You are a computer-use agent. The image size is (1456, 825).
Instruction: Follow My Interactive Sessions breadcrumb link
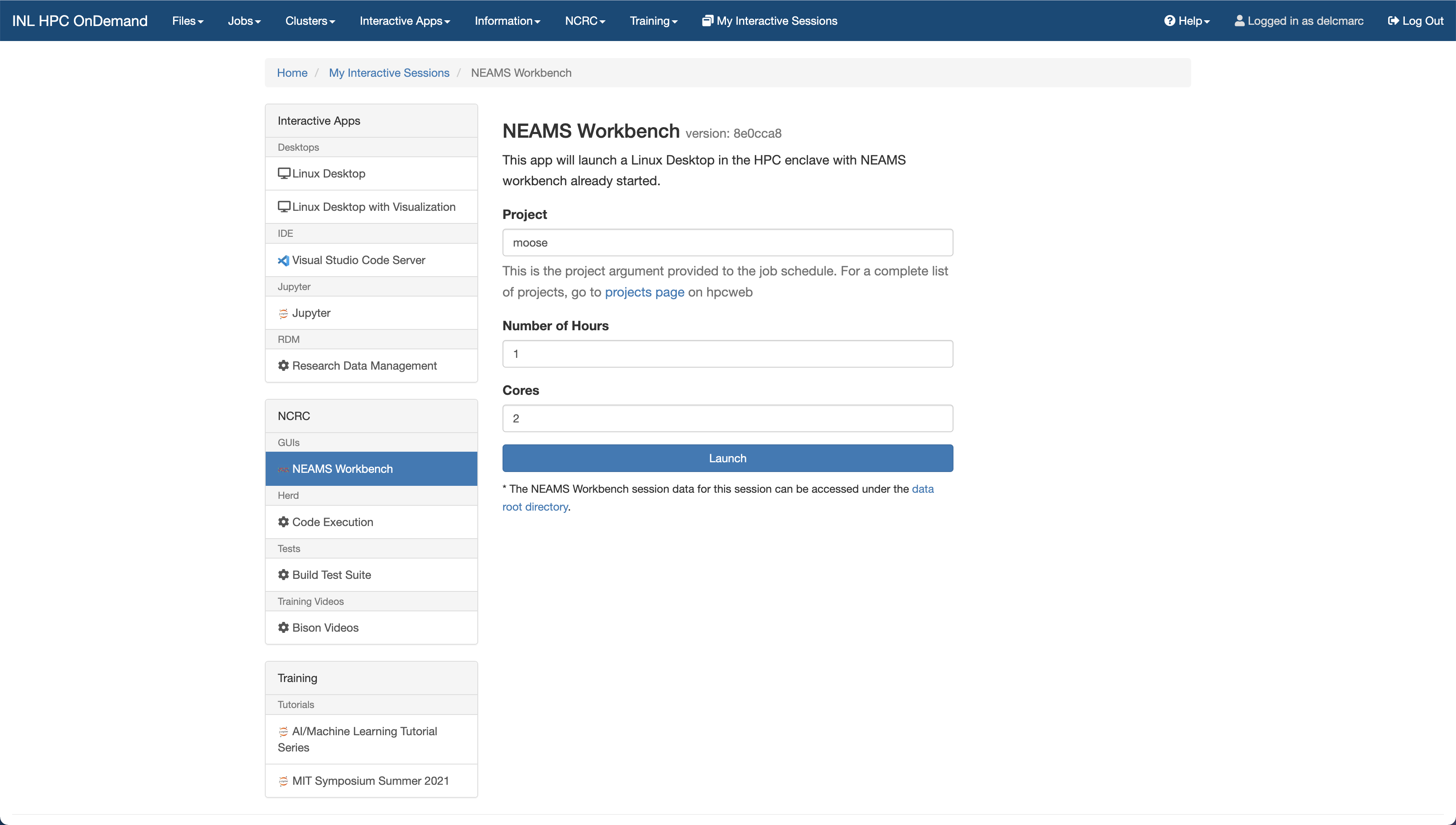(x=389, y=73)
